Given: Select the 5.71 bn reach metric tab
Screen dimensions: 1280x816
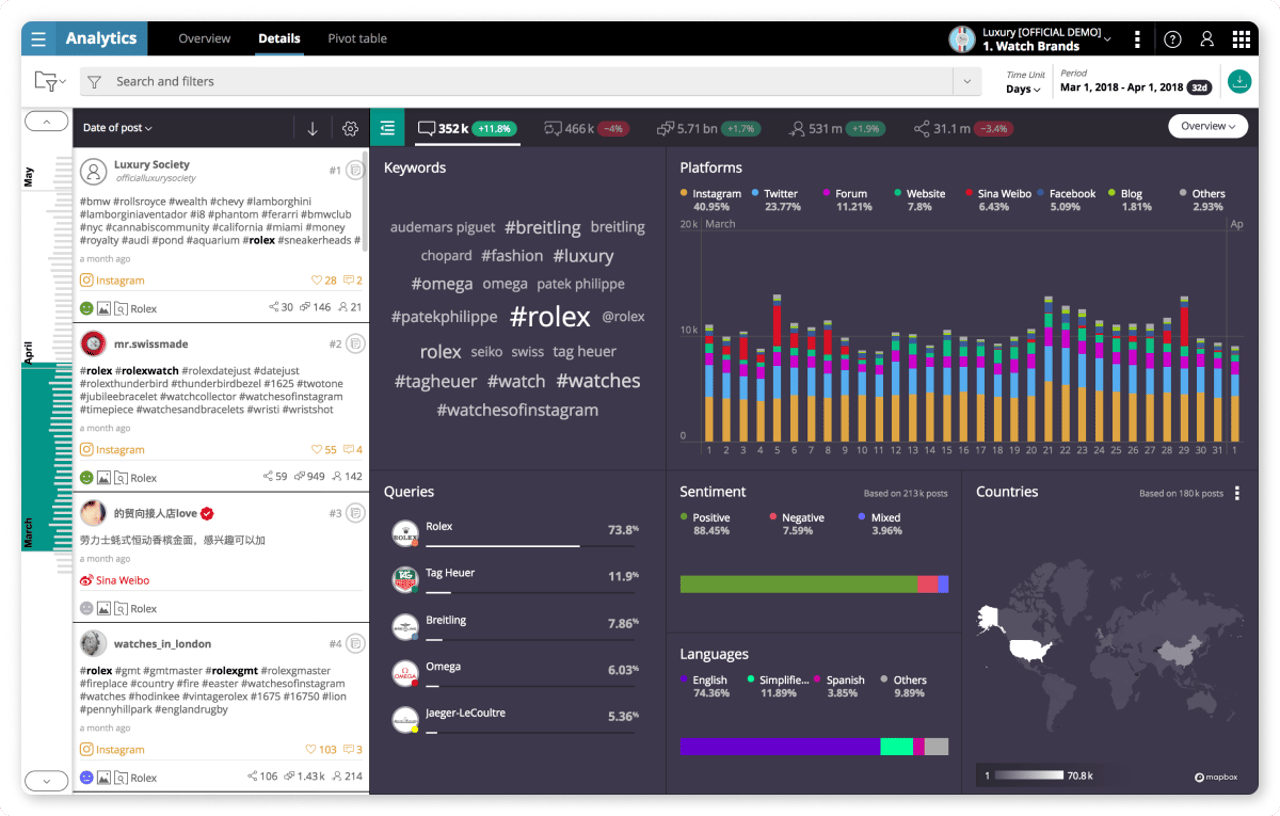Looking at the screenshot, I should (709, 128).
